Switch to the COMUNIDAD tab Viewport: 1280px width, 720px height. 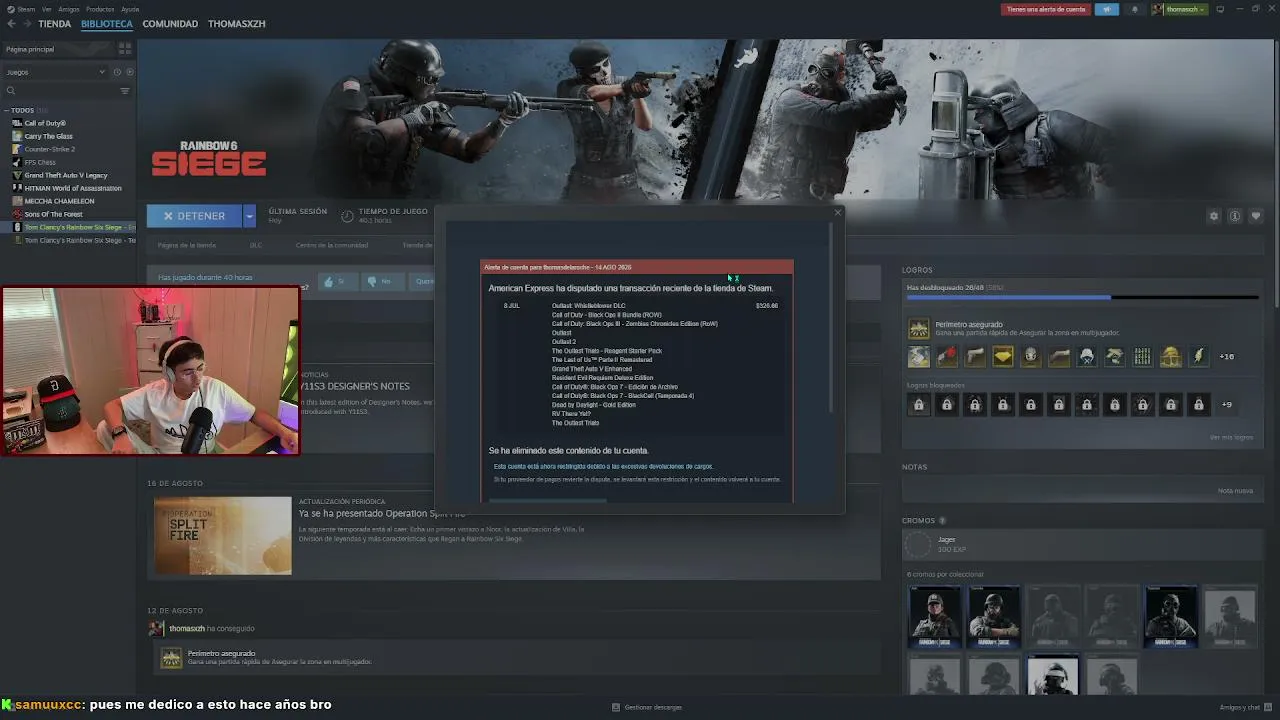[170, 24]
